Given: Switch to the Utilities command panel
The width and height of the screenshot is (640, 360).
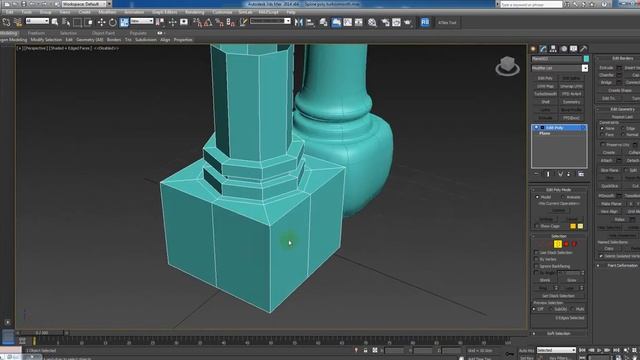Looking at the screenshot, I should pos(584,49).
